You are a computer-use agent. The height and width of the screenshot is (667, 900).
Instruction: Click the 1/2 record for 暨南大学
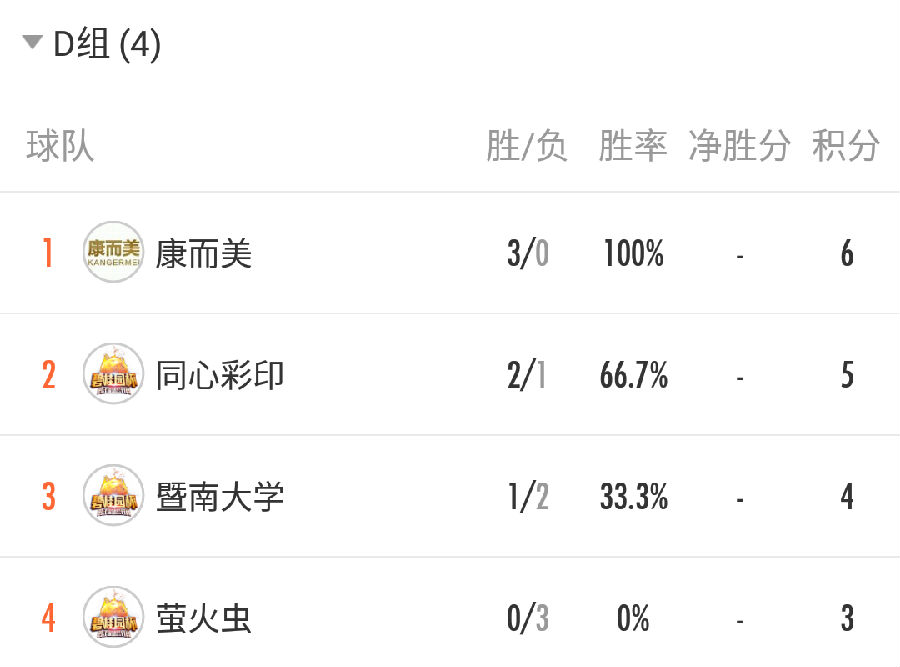(x=528, y=497)
